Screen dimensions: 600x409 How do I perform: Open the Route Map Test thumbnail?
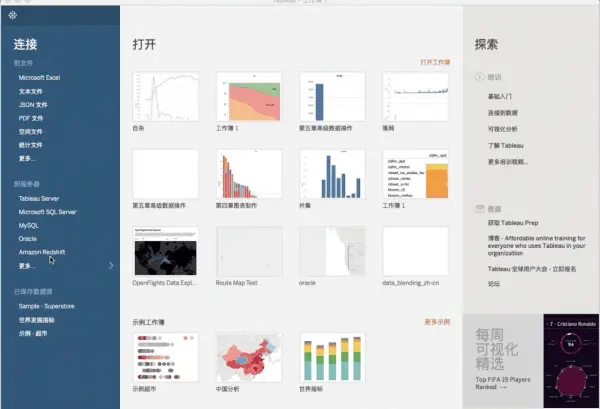[249, 251]
